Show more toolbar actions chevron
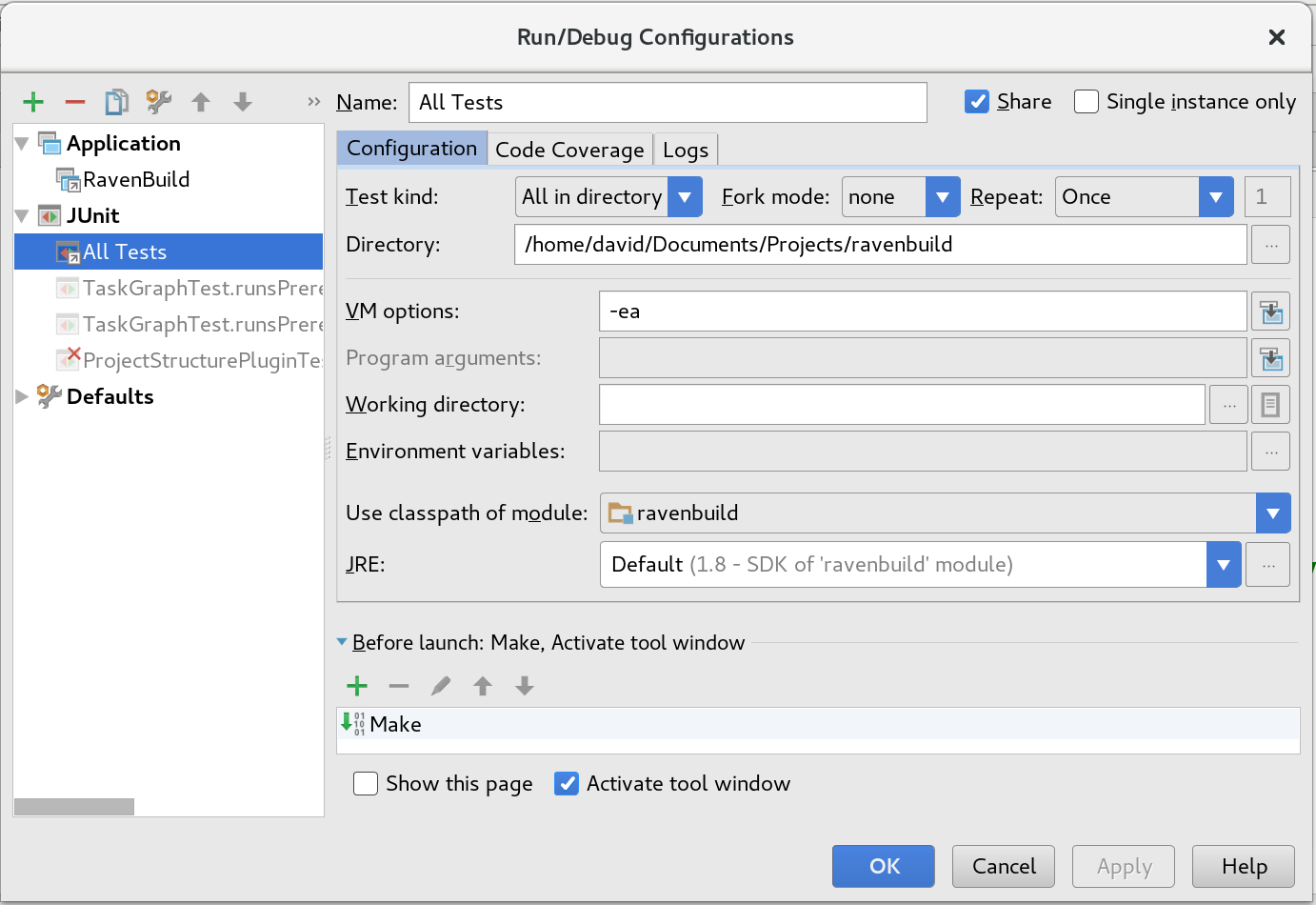 pyautogui.click(x=314, y=102)
